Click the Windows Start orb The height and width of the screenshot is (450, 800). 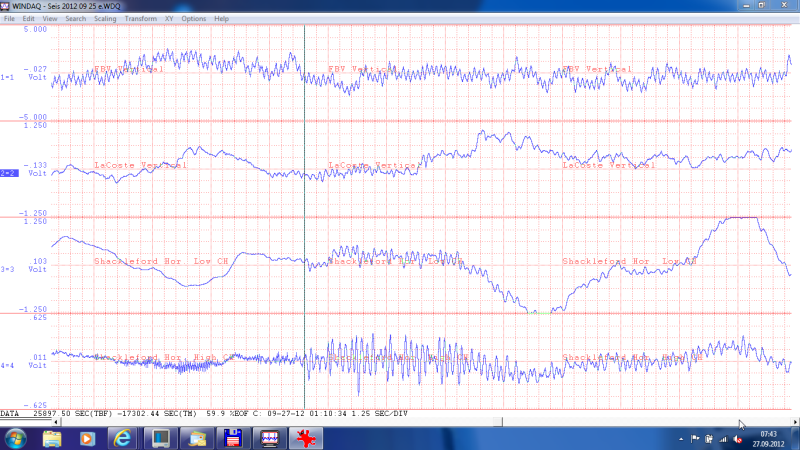(16, 439)
